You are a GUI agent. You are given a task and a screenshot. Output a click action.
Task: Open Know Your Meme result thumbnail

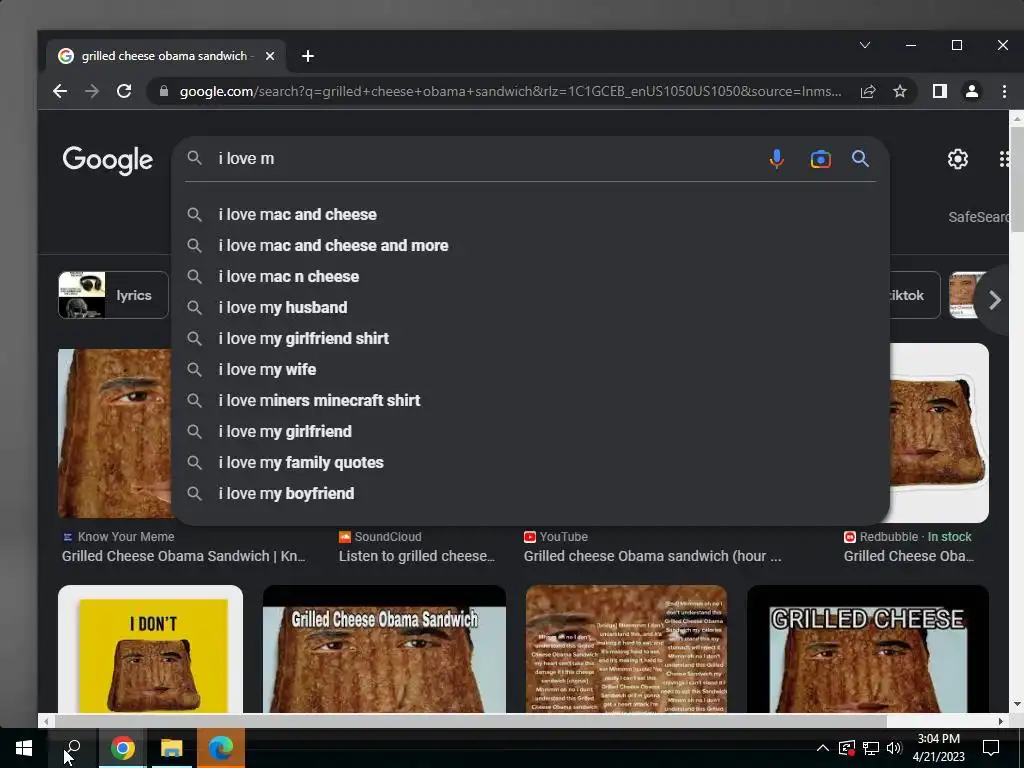pos(115,433)
